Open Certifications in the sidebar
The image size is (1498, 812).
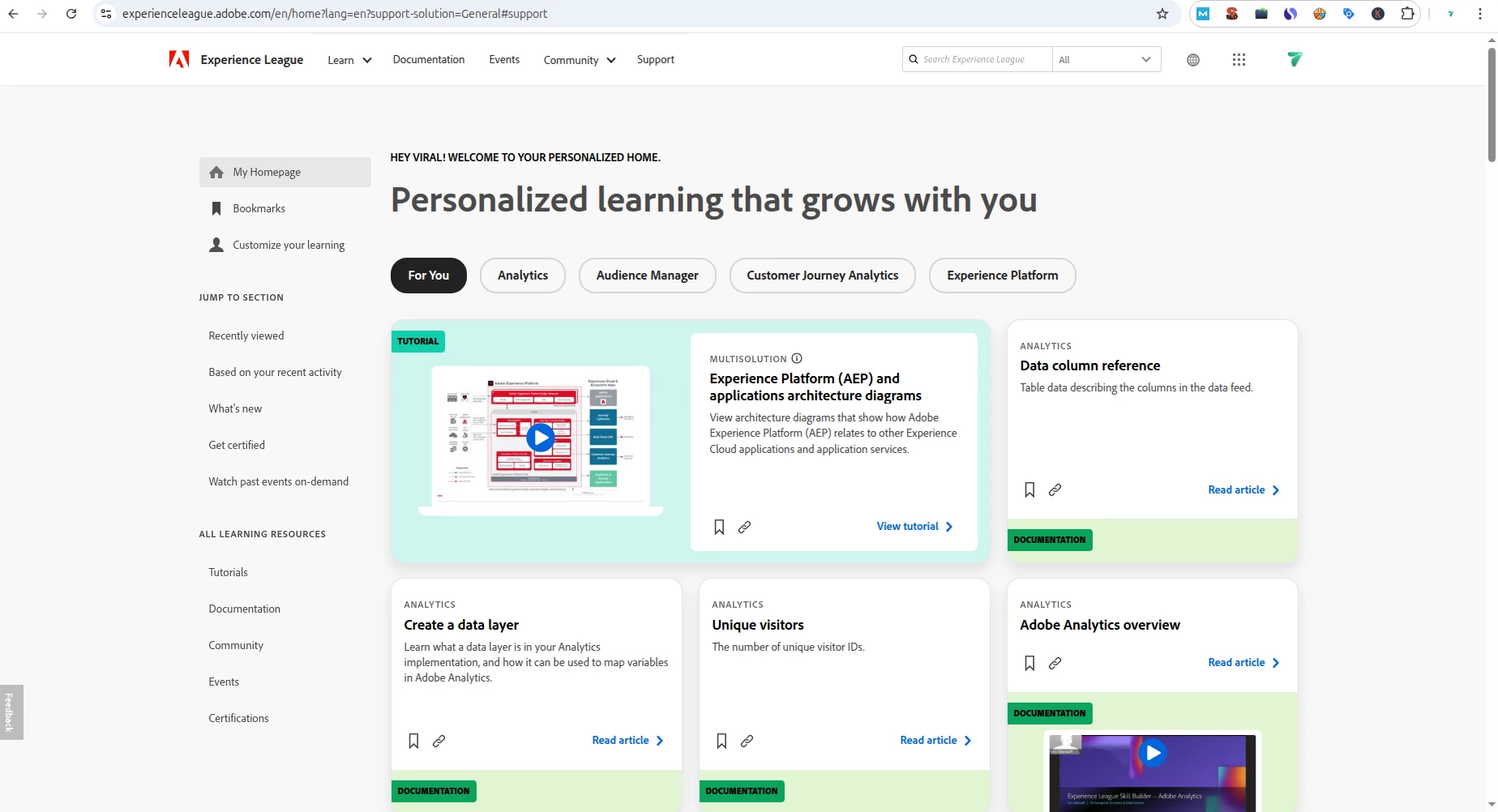tap(238, 718)
